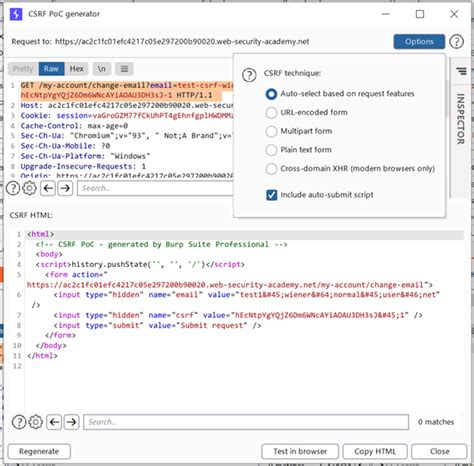The image size is (474, 466).
Task: Focus the request search field
Action: [x=155, y=188]
